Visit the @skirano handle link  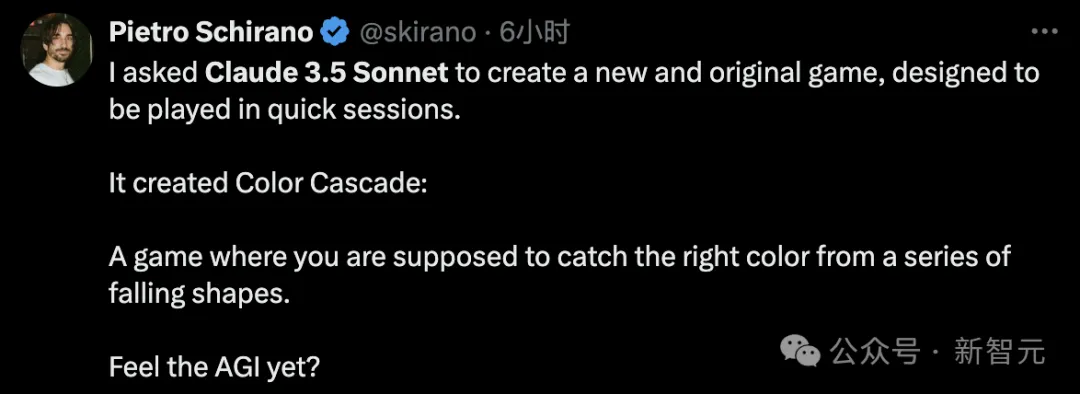point(417,33)
